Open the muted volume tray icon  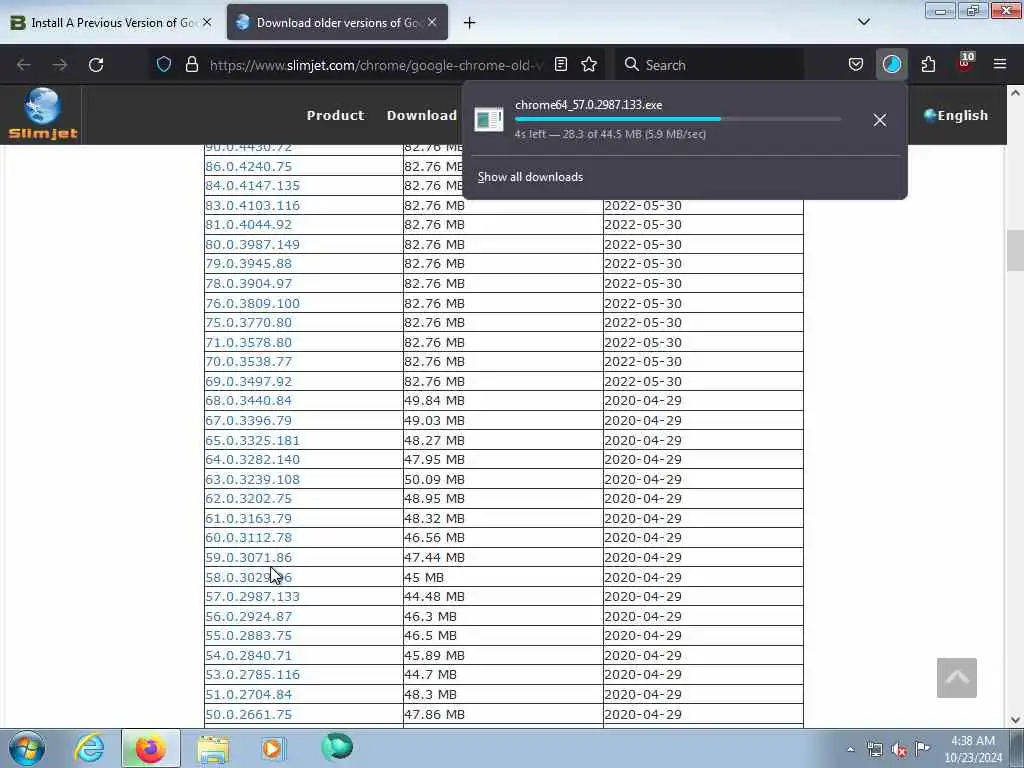point(899,750)
